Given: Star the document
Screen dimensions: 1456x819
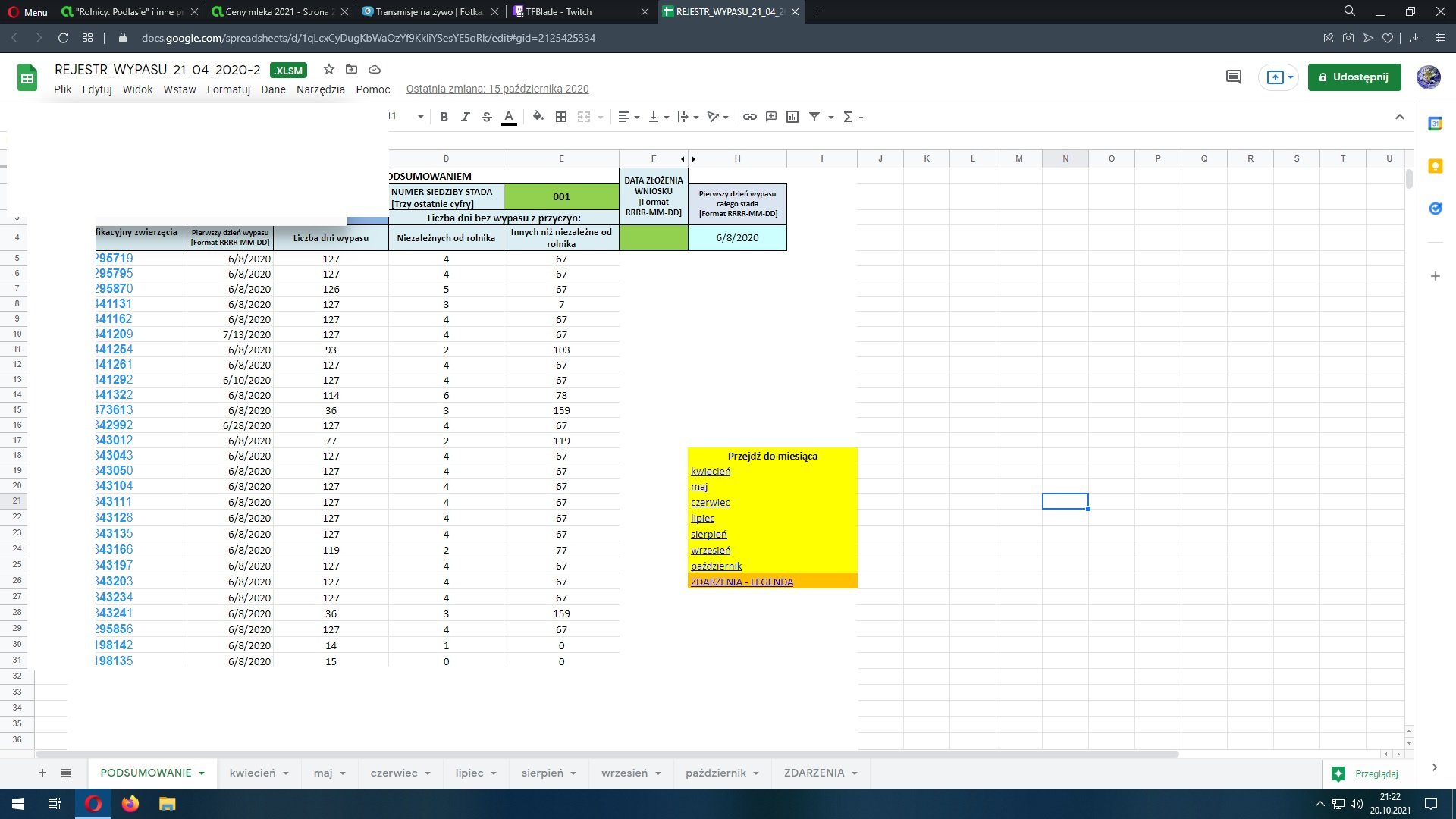Looking at the screenshot, I should point(329,70).
